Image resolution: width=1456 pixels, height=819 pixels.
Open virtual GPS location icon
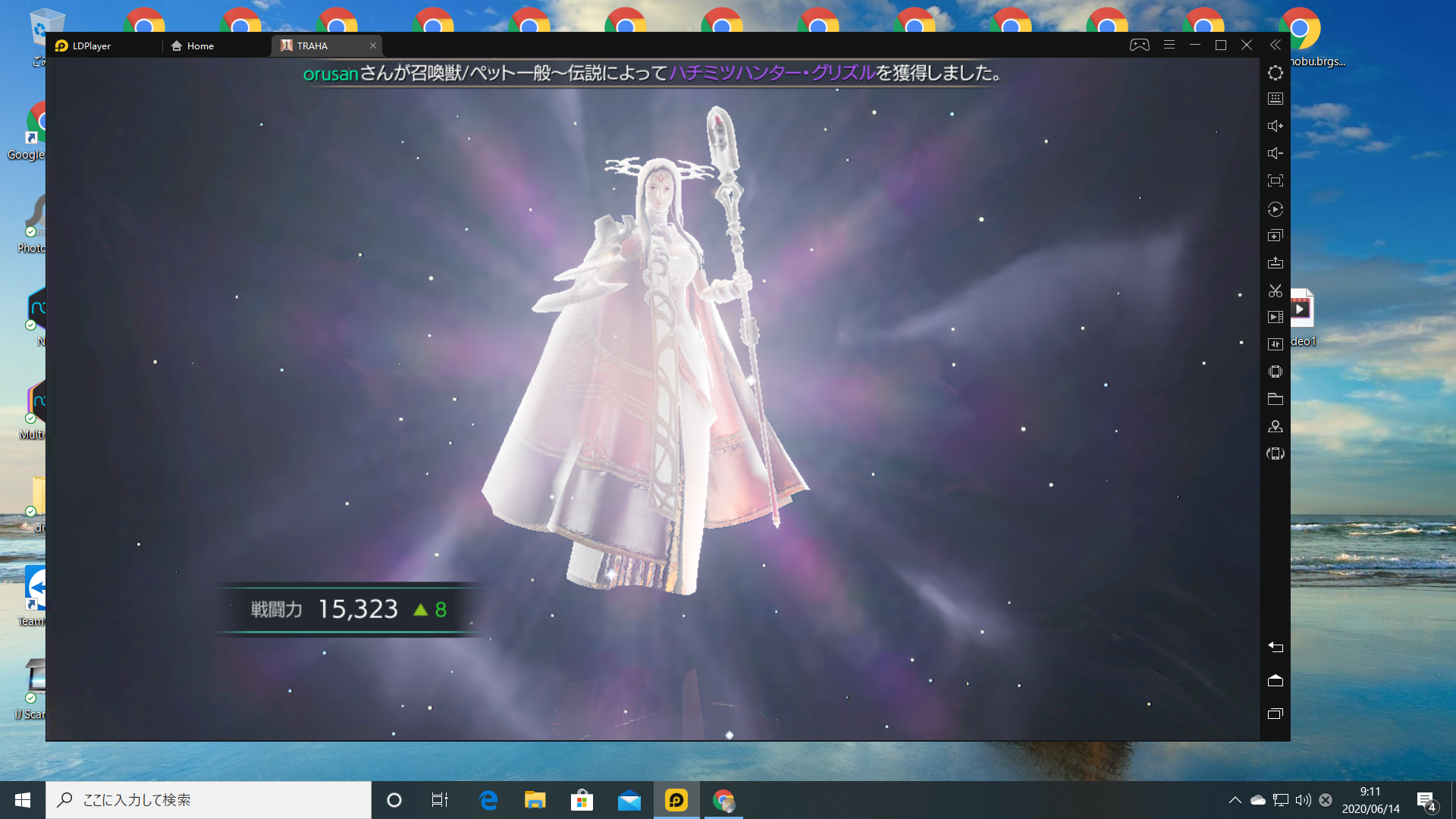[x=1276, y=426]
